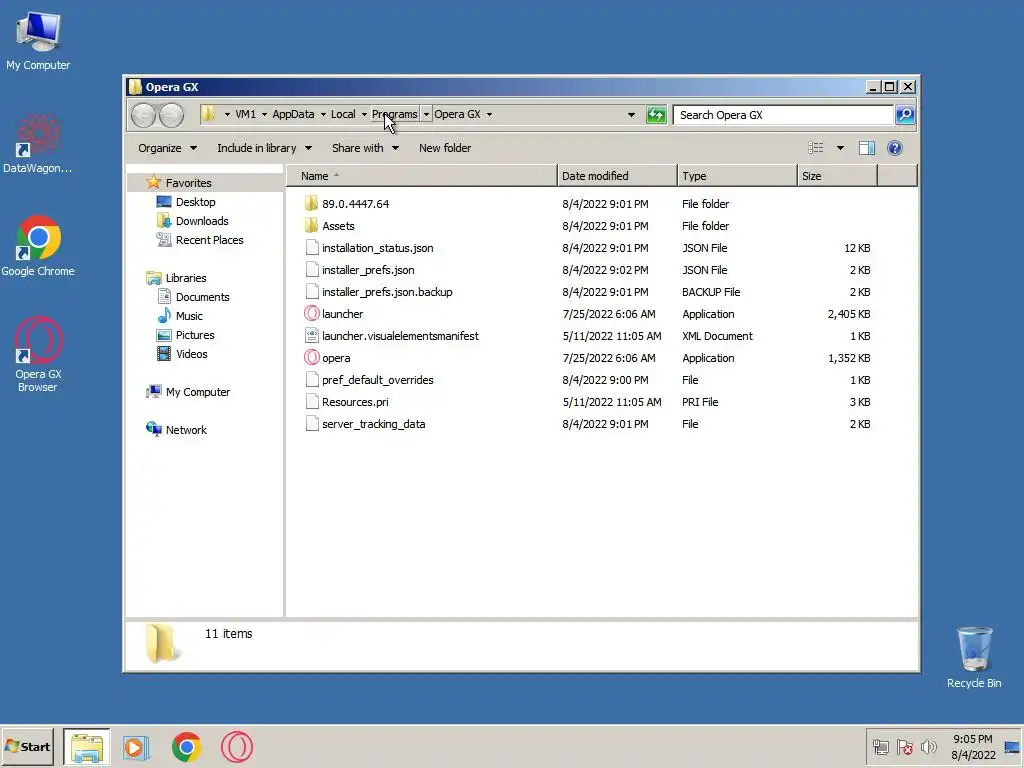Sort by Date modified column header
This screenshot has height=768, width=1024.
[617, 176]
